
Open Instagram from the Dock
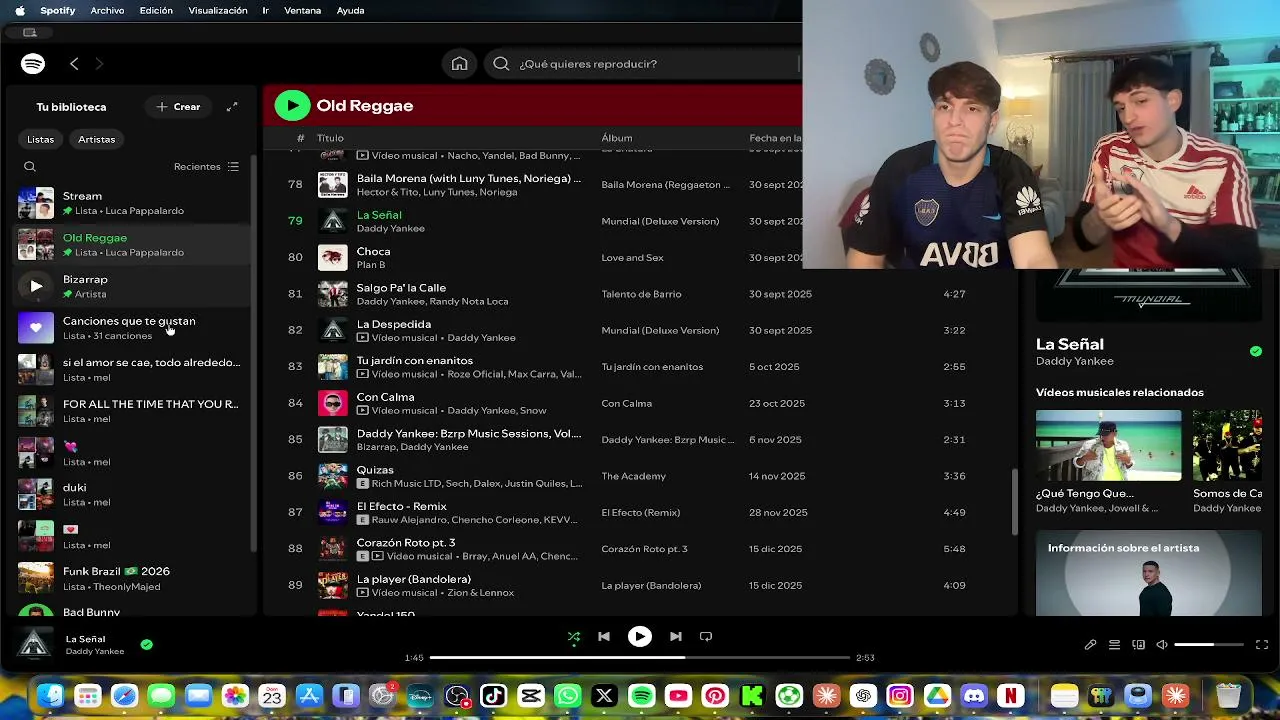(900, 695)
